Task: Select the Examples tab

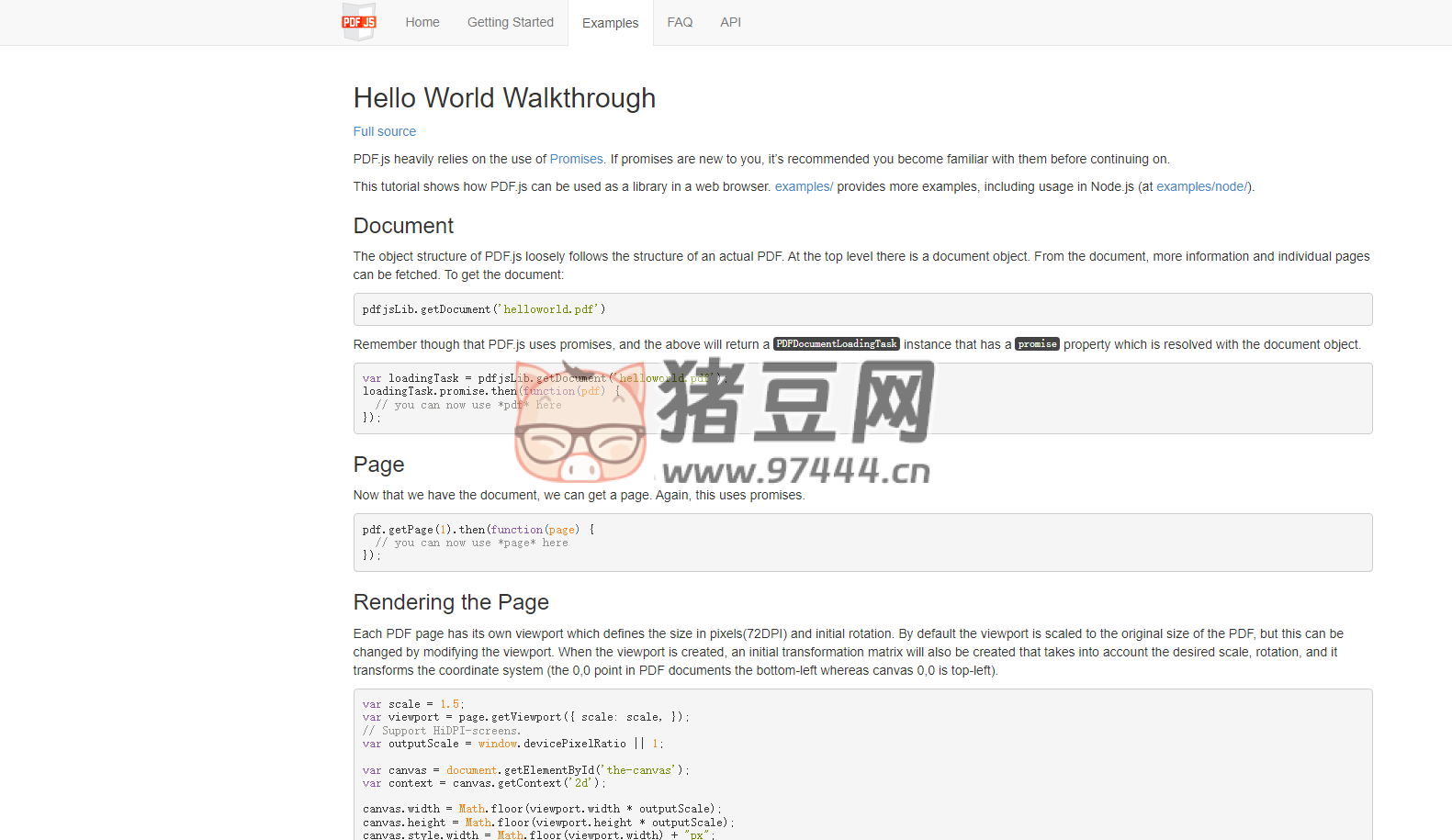Action: click(610, 23)
